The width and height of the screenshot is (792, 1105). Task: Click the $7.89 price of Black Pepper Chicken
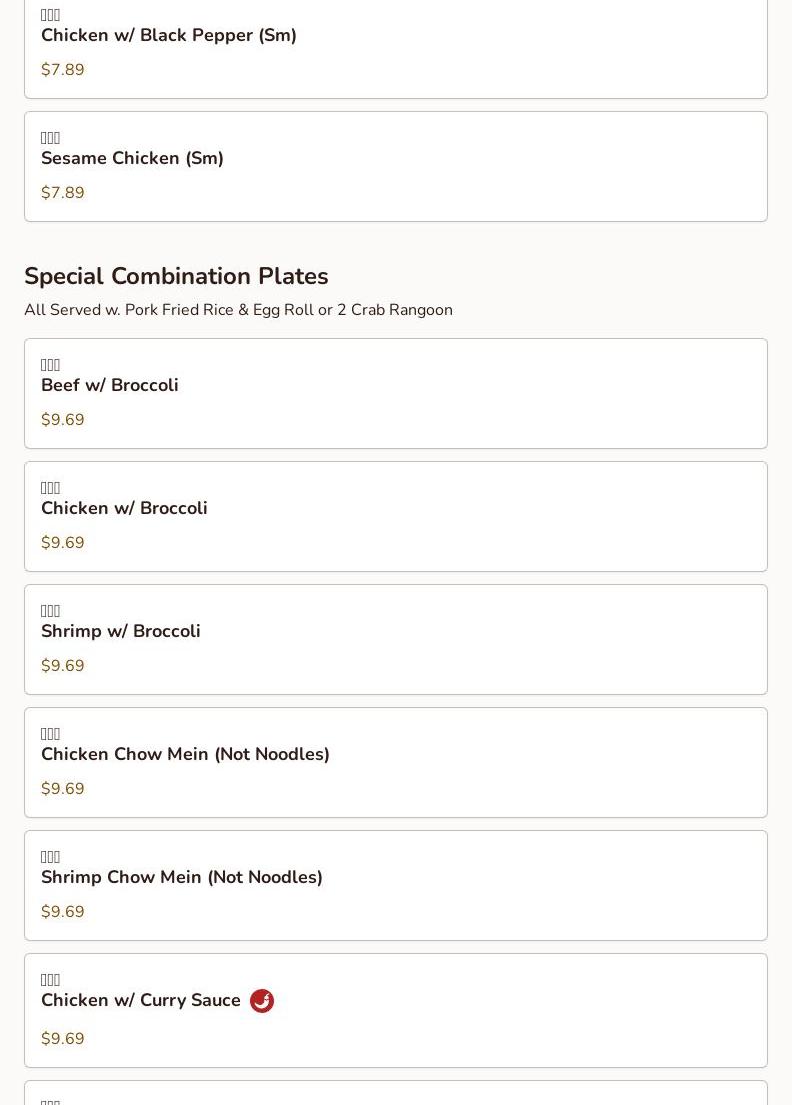pos(63,70)
